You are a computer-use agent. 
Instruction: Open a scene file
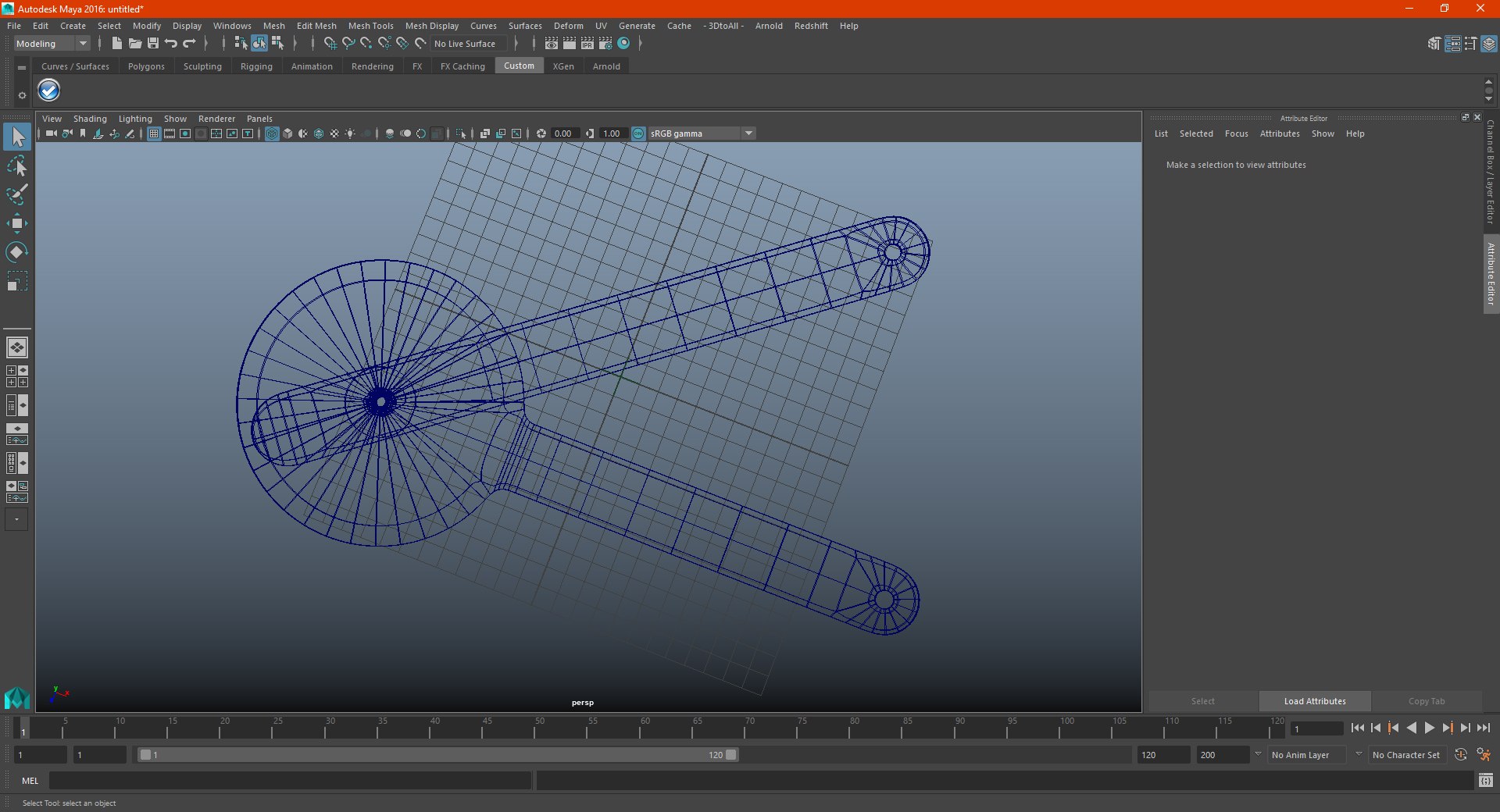(x=134, y=44)
